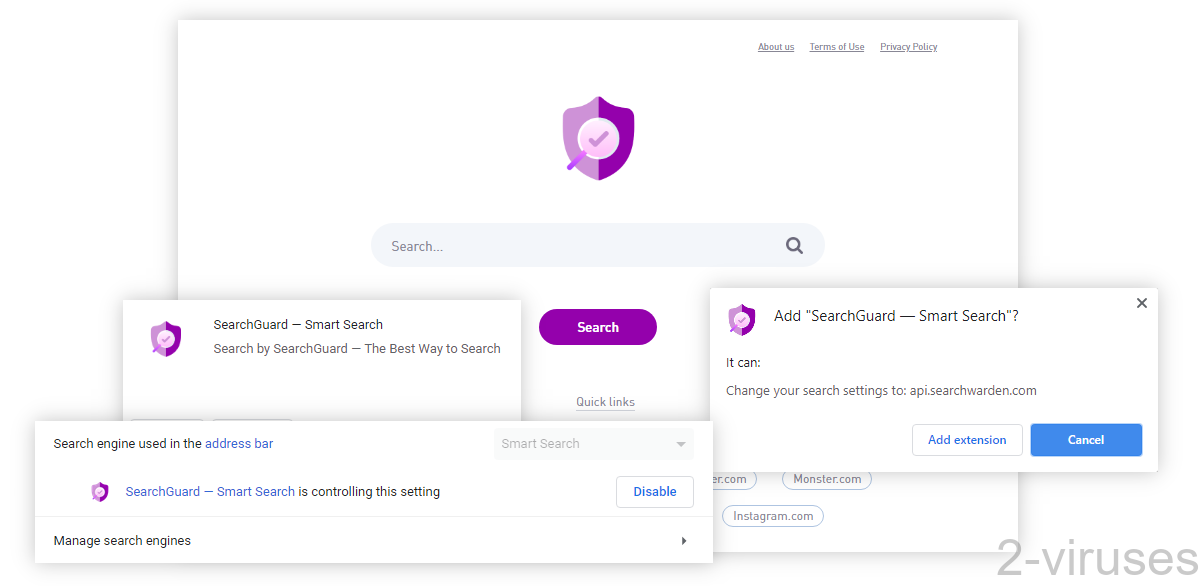Expand the Smart Search dropdown

tap(681, 443)
